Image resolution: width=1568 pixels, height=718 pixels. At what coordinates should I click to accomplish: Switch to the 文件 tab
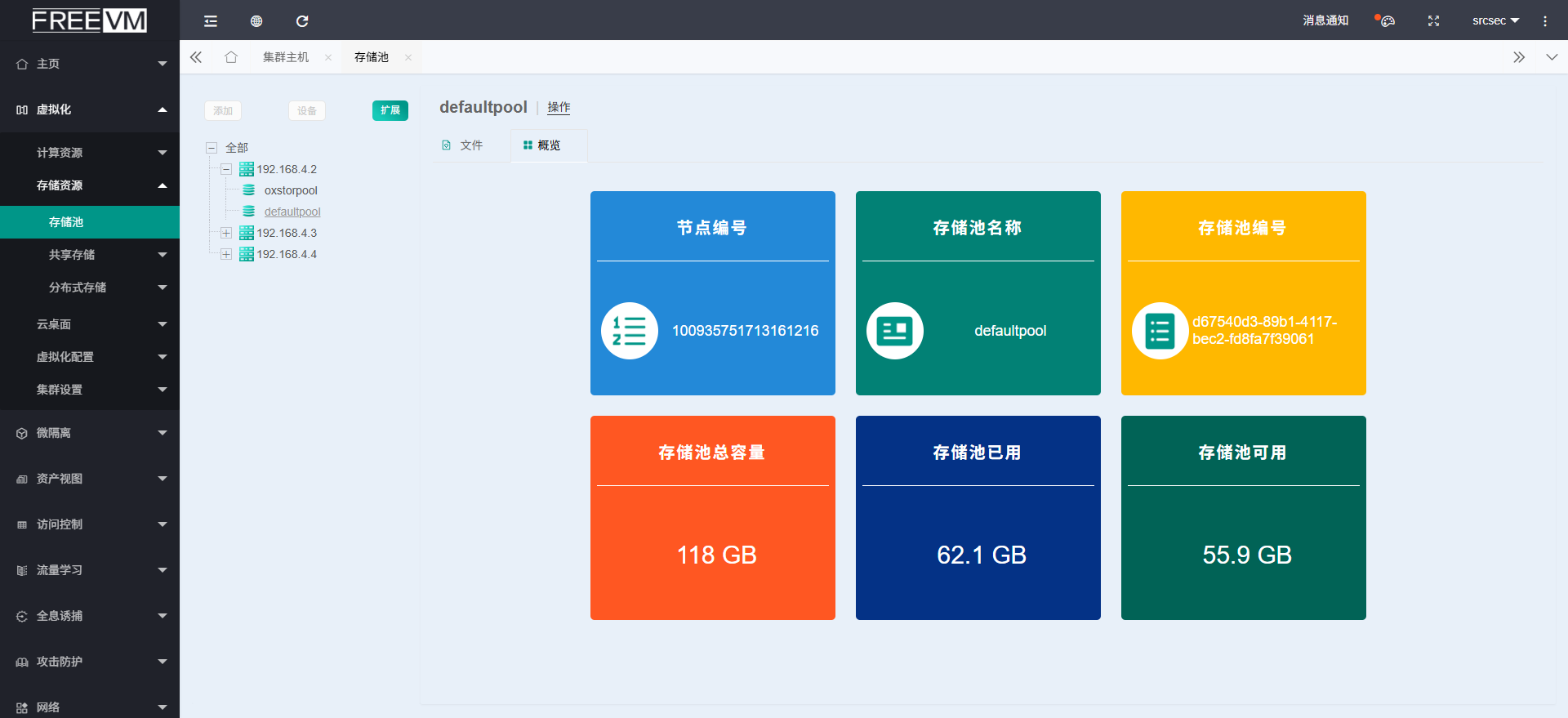(x=463, y=145)
